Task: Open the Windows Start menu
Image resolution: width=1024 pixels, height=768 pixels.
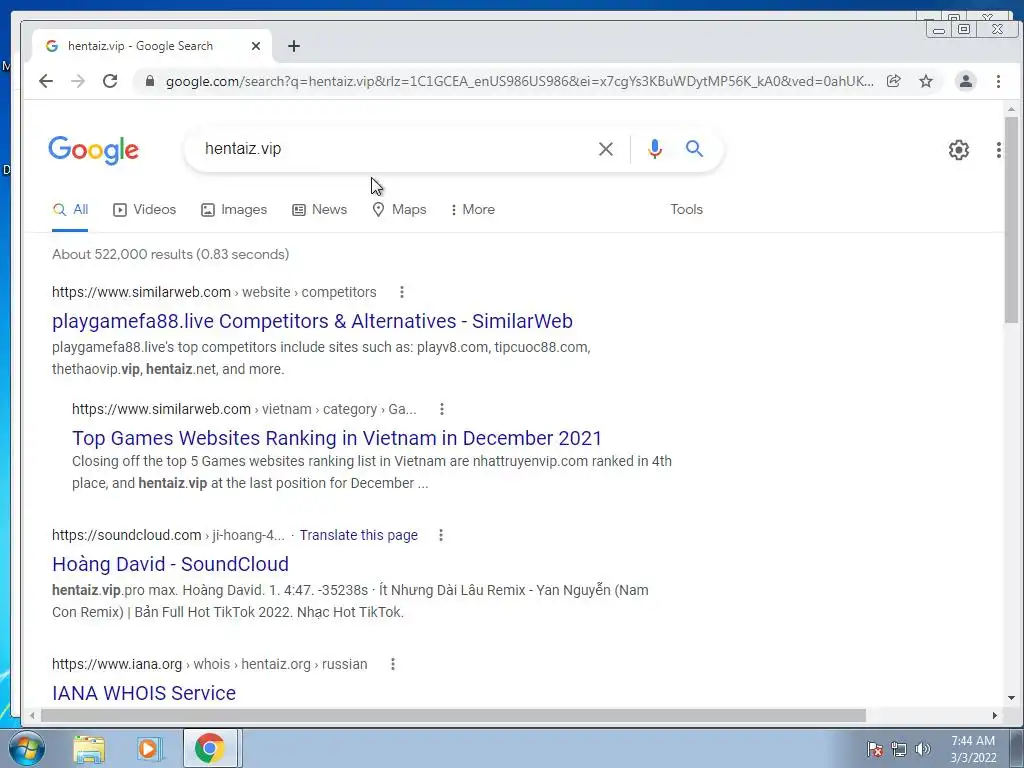Action: 26,748
